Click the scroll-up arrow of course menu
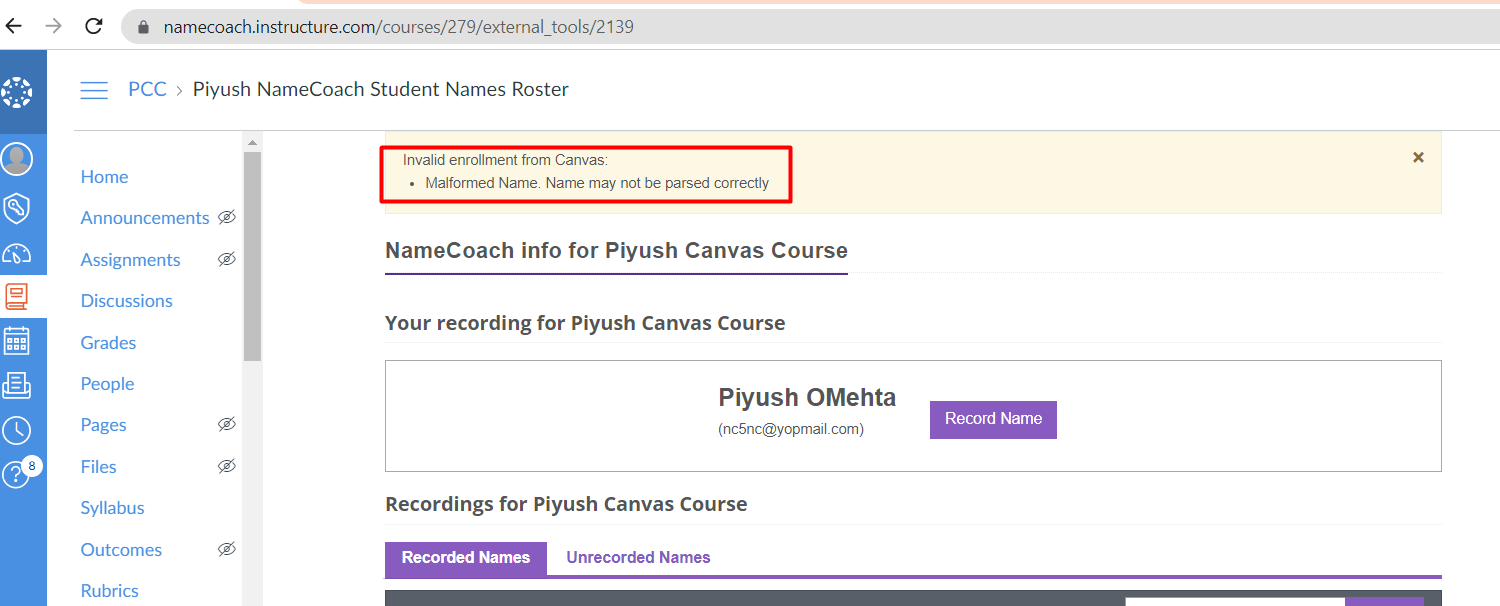The height and width of the screenshot is (606, 1500). [x=252, y=142]
